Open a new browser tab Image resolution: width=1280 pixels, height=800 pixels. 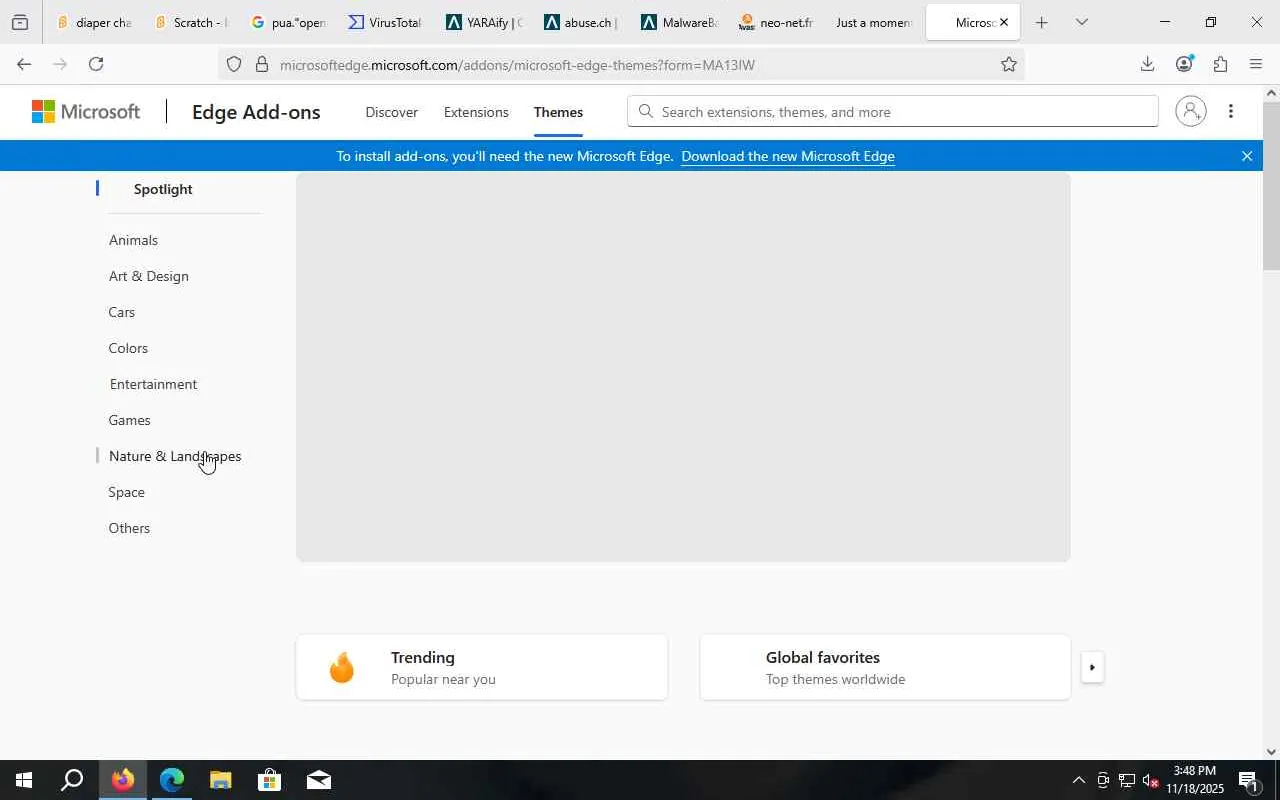[x=1041, y=22]
